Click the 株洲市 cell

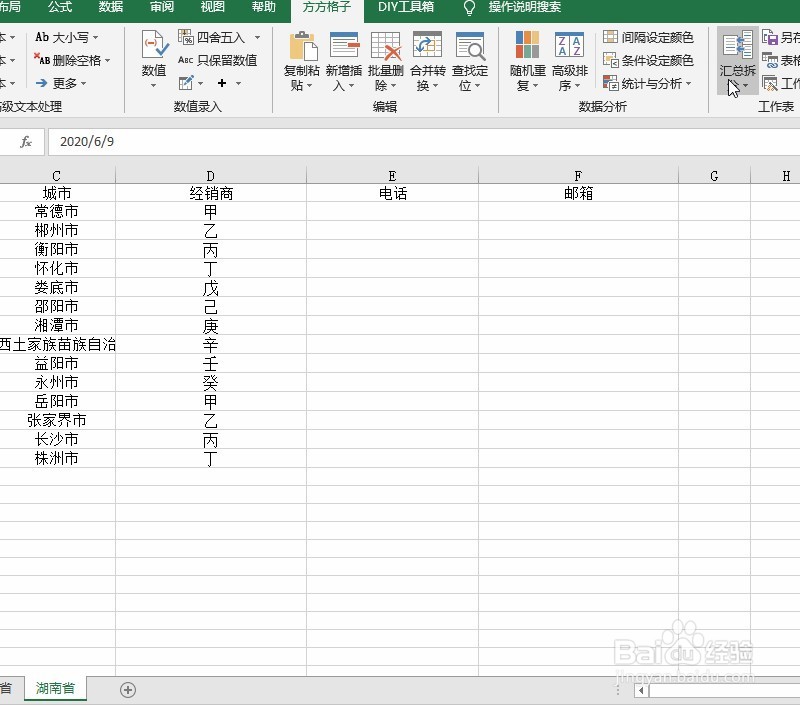pyautogui.click(x=57, y=458)
